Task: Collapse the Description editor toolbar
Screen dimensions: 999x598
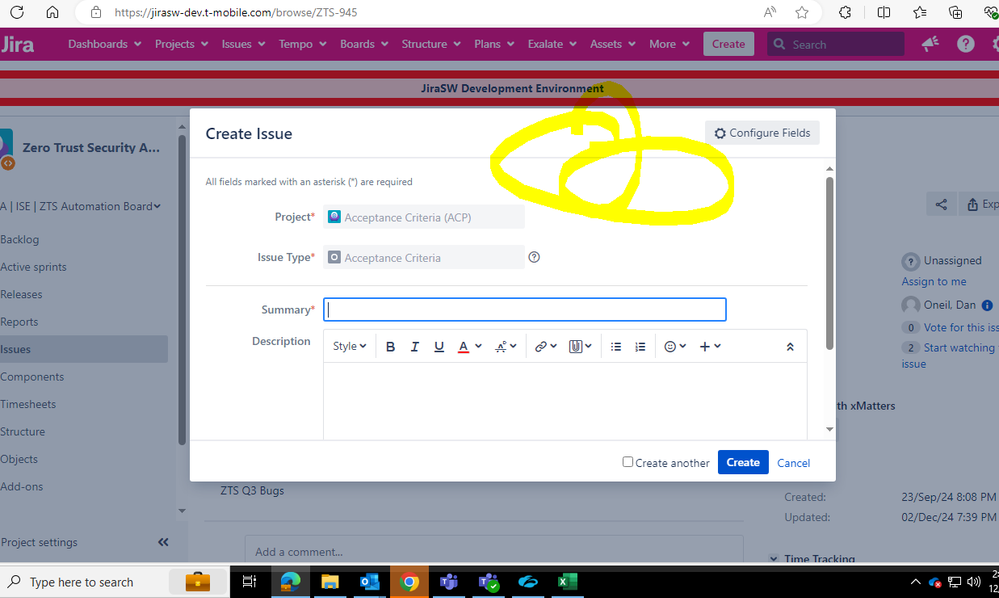Action: coord(790,346)
